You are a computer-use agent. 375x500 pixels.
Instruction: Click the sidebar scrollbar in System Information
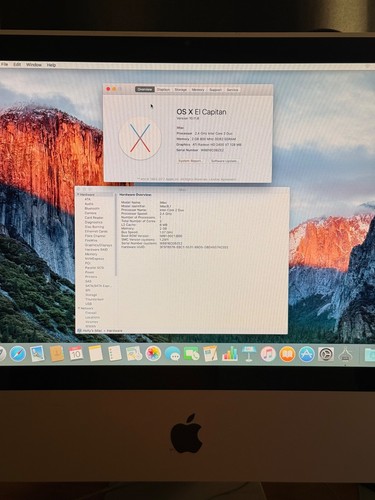[x=116, y=235]
